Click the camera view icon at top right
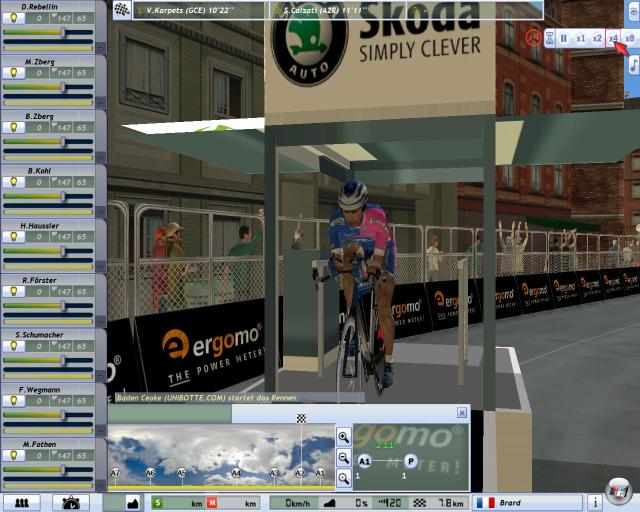The width and height of the screenshot is (640, 512). click(x=634, y=12)
